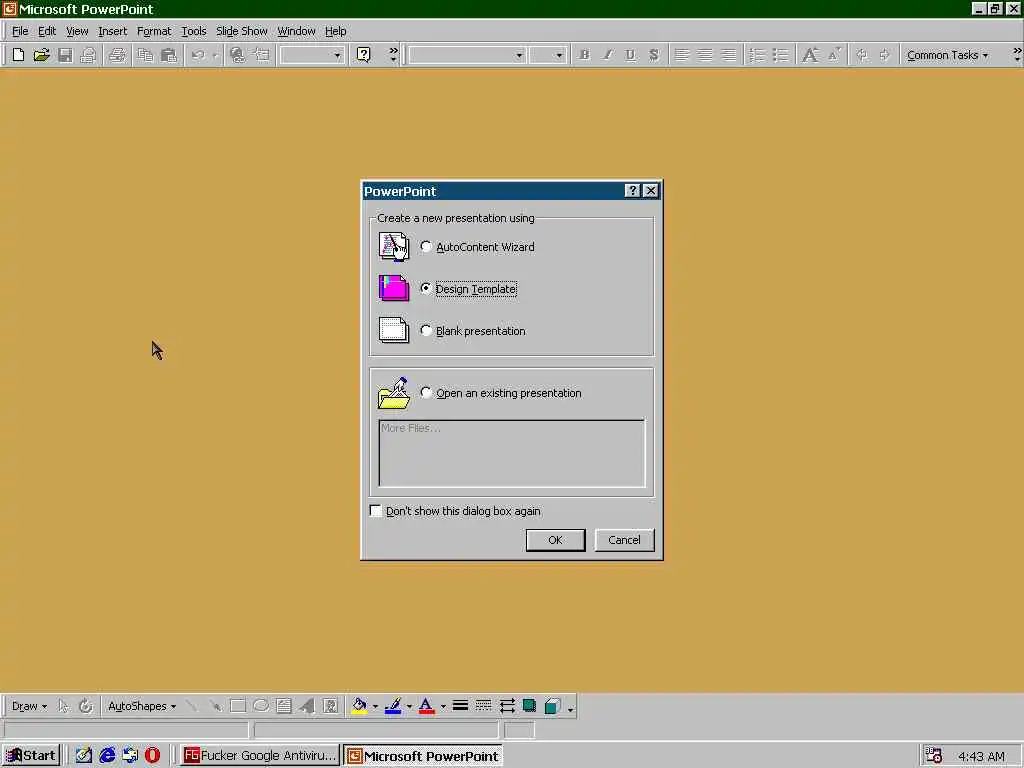Align text left icon
Screen dimensions: 1024x768
pos(681,55)
